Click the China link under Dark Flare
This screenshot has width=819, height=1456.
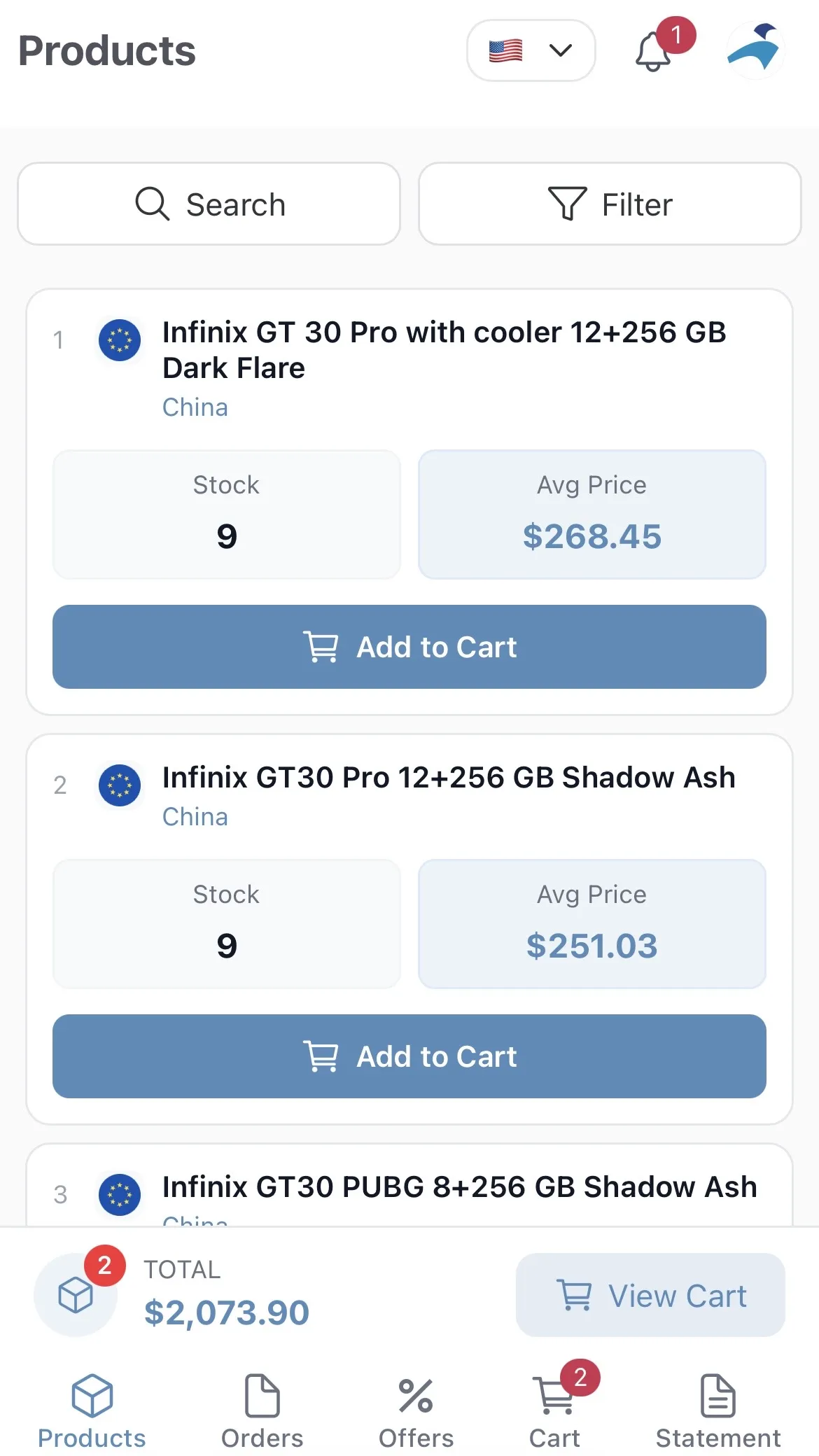tap(195, 407)
